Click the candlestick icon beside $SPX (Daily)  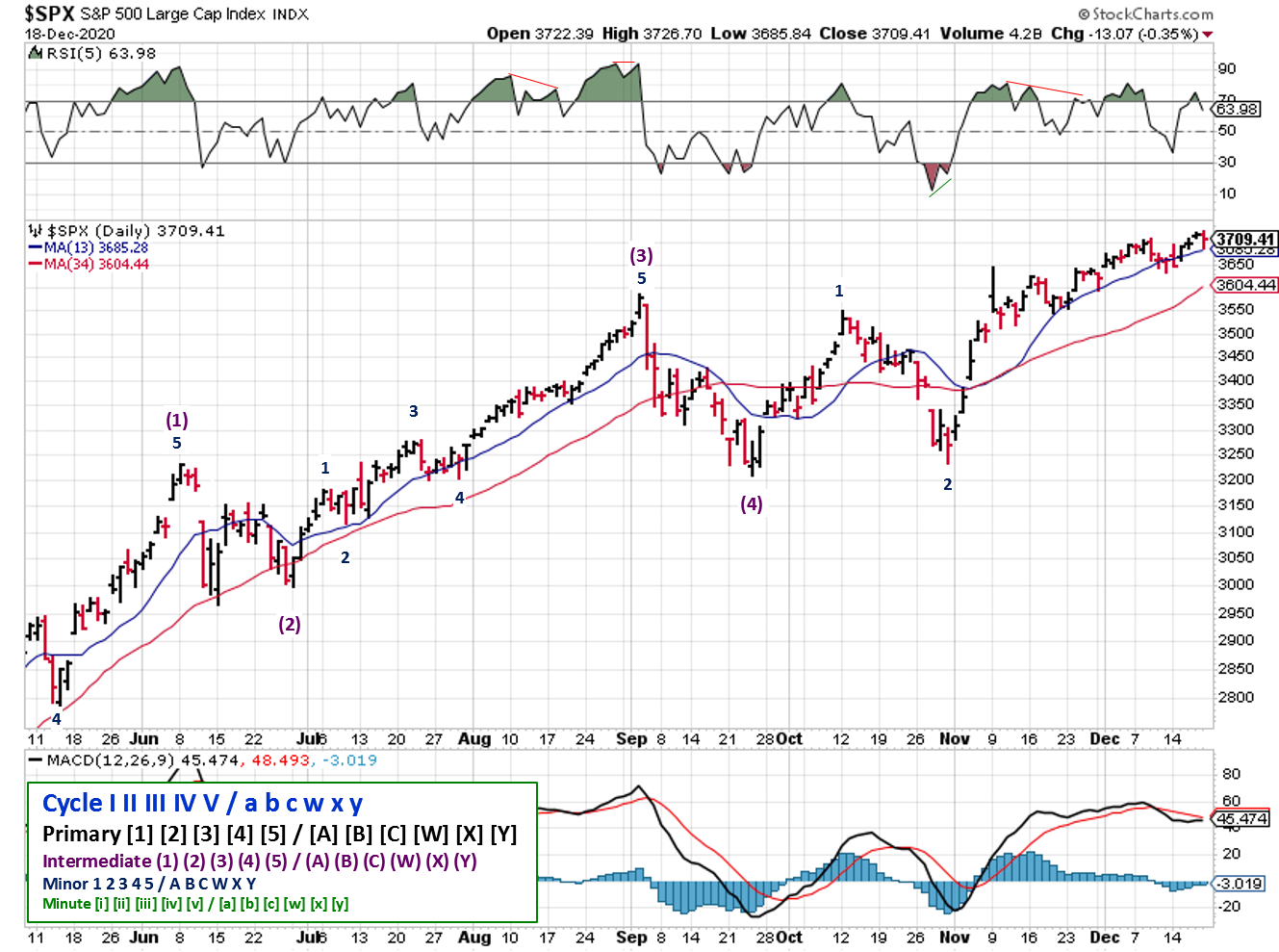coord(35,231)
